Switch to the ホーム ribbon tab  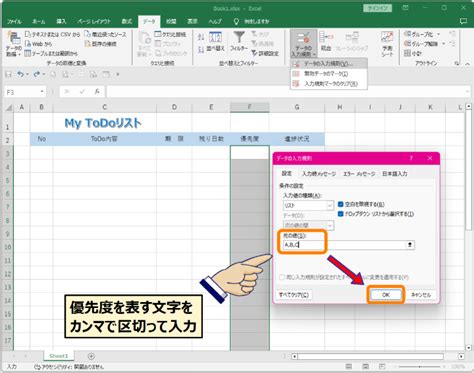[39, 21]
